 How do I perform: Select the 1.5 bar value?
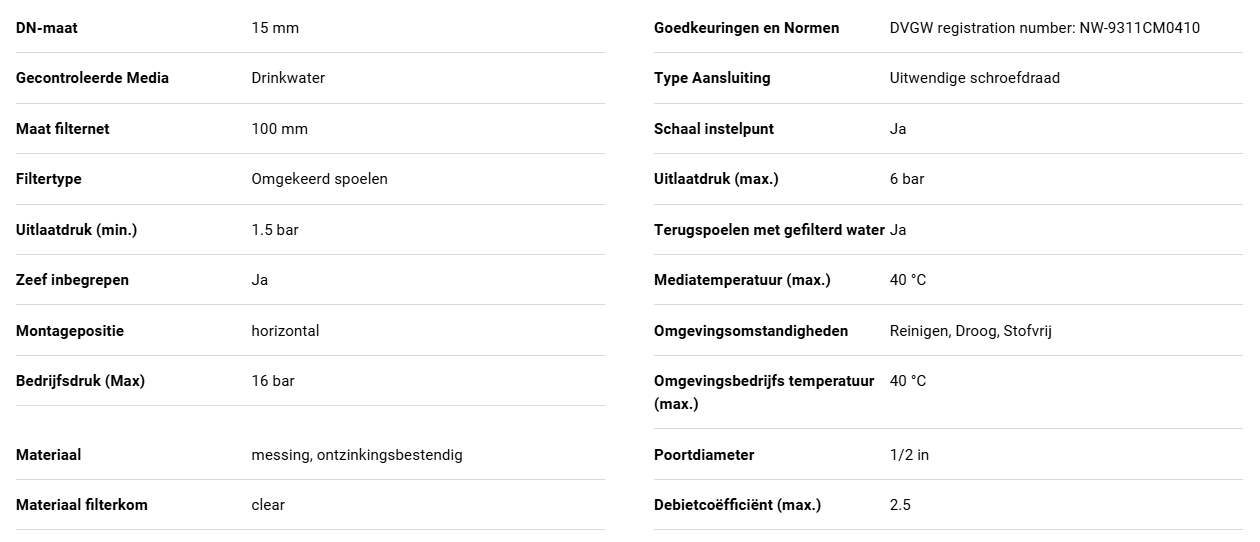coord(275,230)
